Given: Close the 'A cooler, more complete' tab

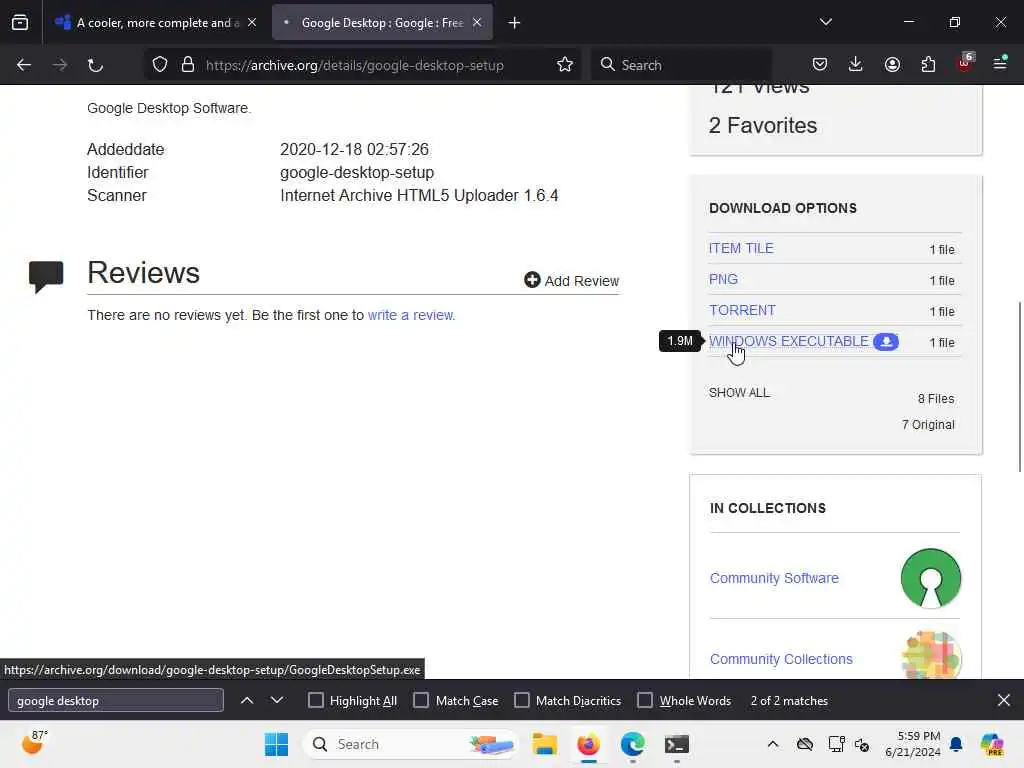Looking at the screenshot, I should pos(252,23).
